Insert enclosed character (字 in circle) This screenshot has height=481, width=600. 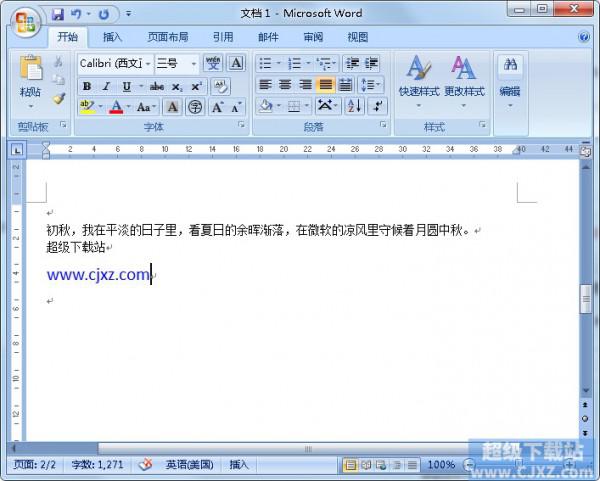195,107
